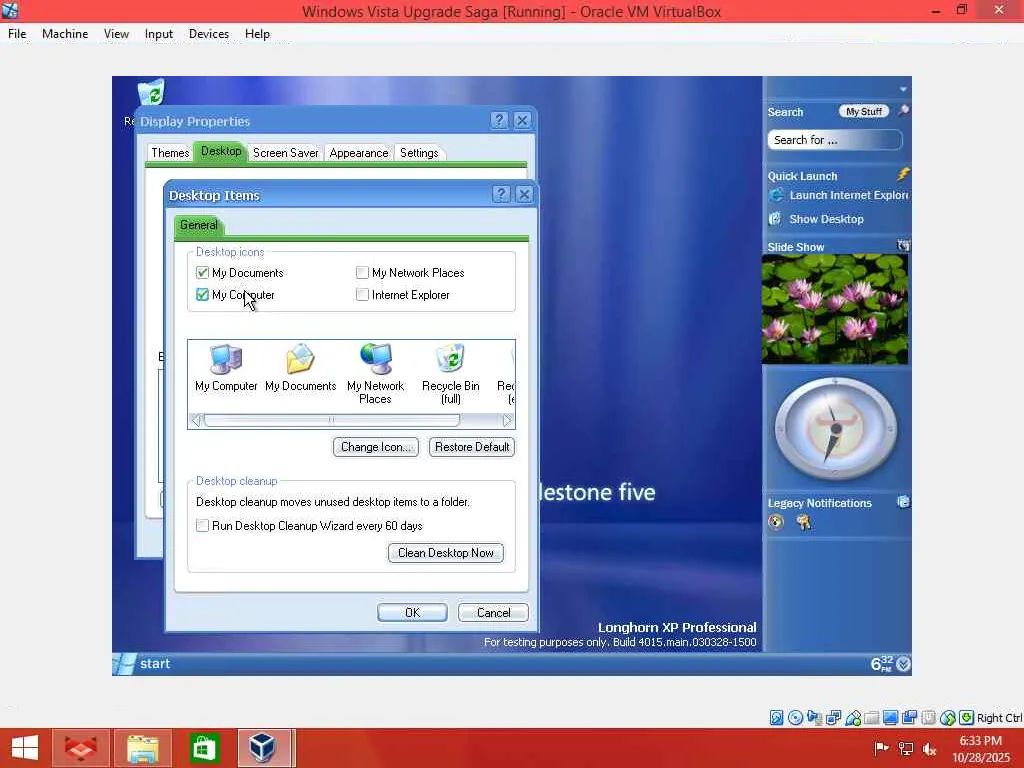Click the VirtualBox keyboard capture arrow icon
Image resolution: width=1024 pixels, height=768 pixels.
tap(967, 718)
